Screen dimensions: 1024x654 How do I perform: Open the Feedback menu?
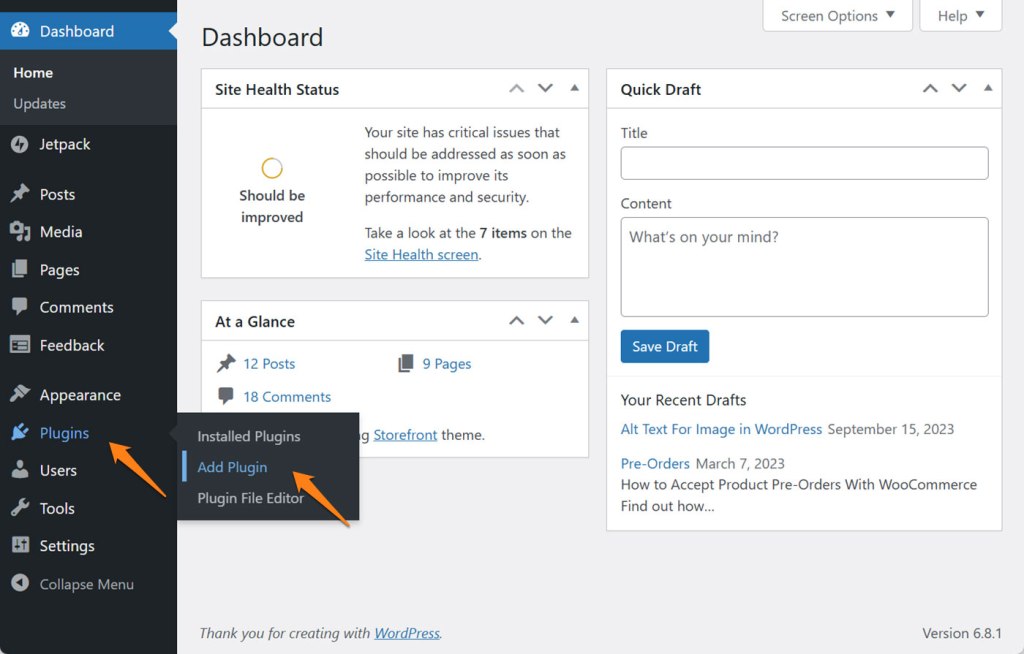click(x=72, y=345)
